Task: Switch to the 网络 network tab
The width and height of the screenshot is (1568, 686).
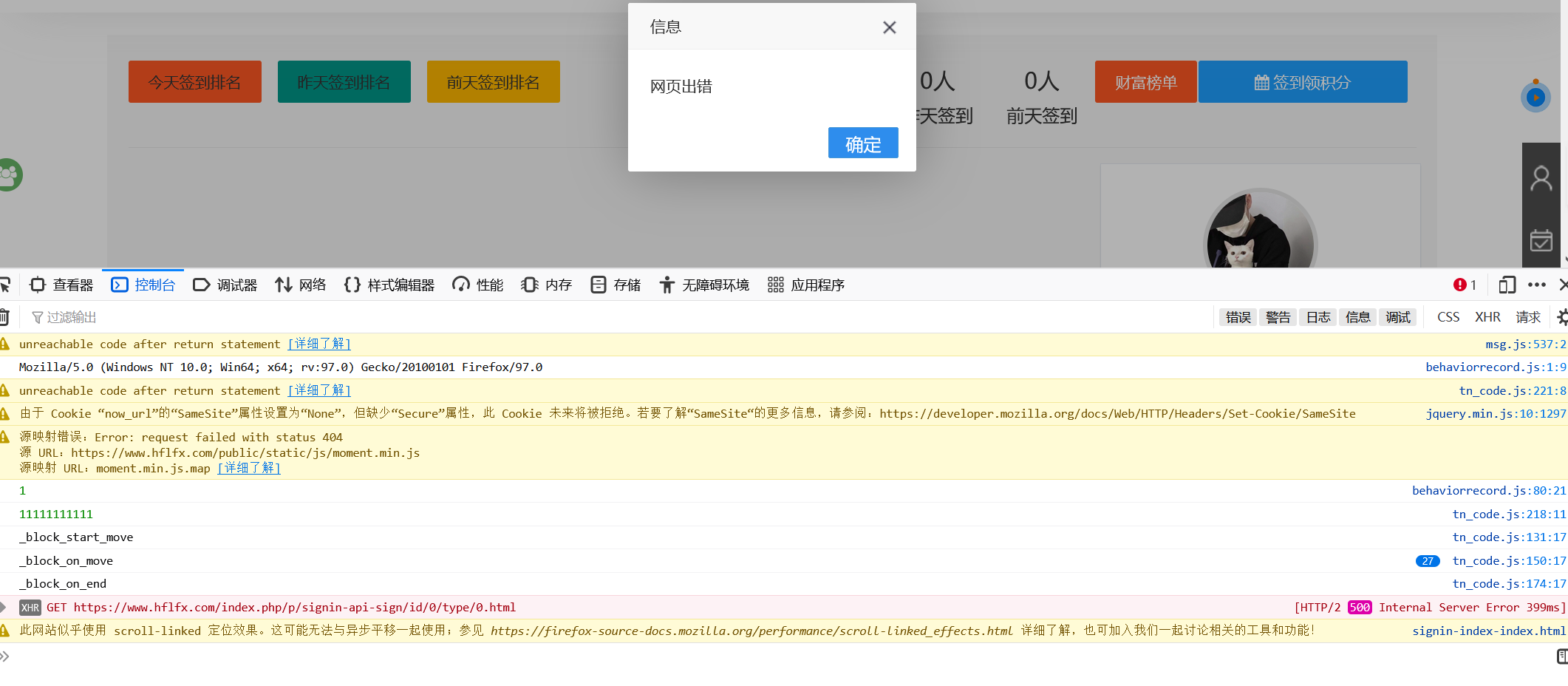Action: 301,285
